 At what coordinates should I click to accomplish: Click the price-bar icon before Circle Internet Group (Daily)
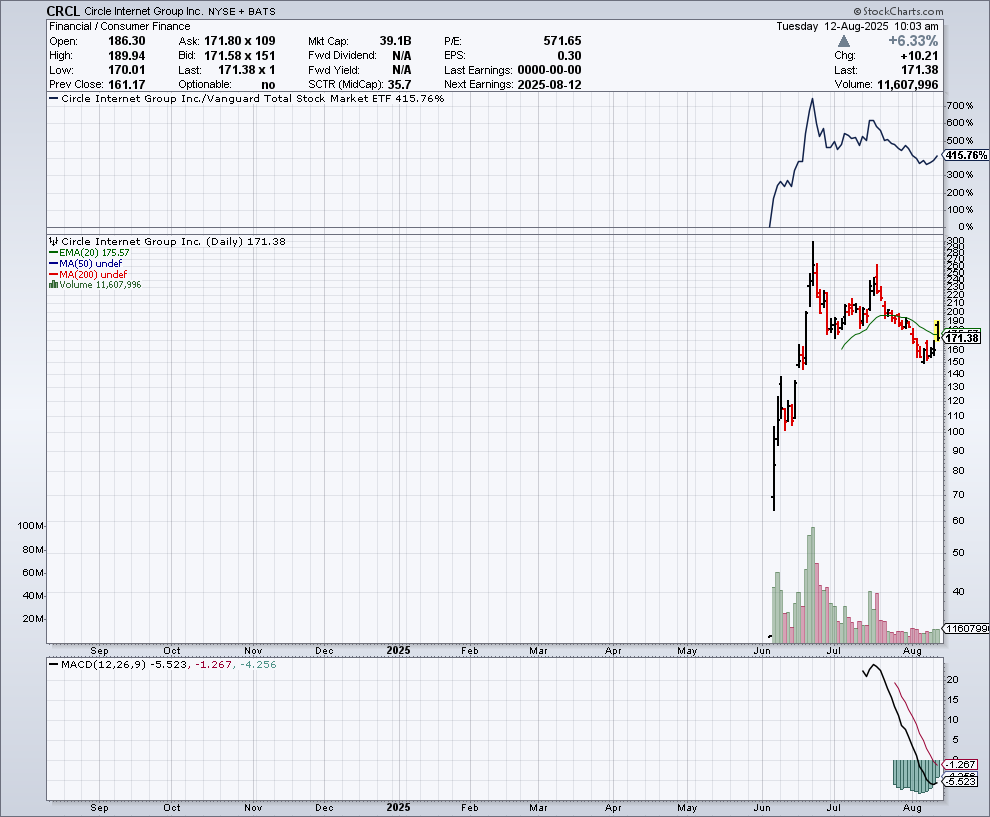coord(54,241)
